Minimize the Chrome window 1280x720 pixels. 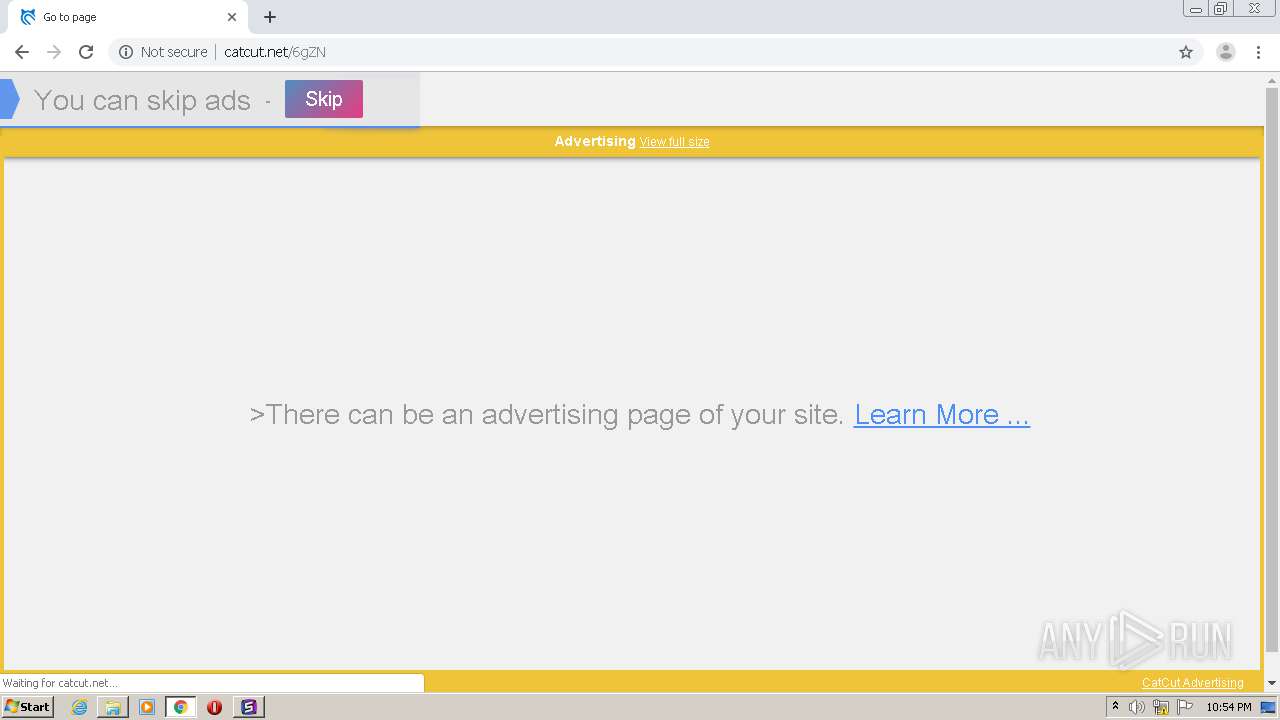point(1196,9)
